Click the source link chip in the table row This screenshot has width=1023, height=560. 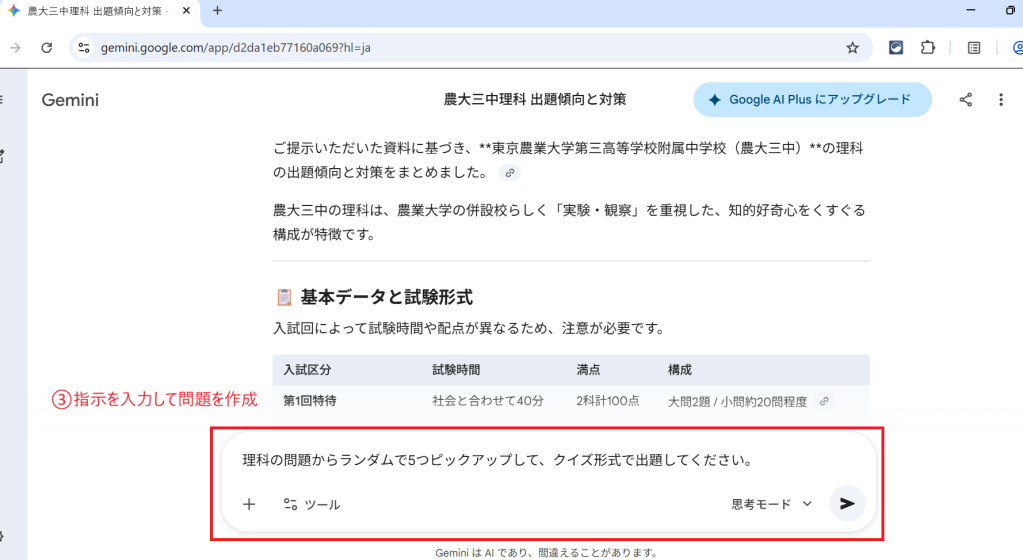click(x=824, y=401)
